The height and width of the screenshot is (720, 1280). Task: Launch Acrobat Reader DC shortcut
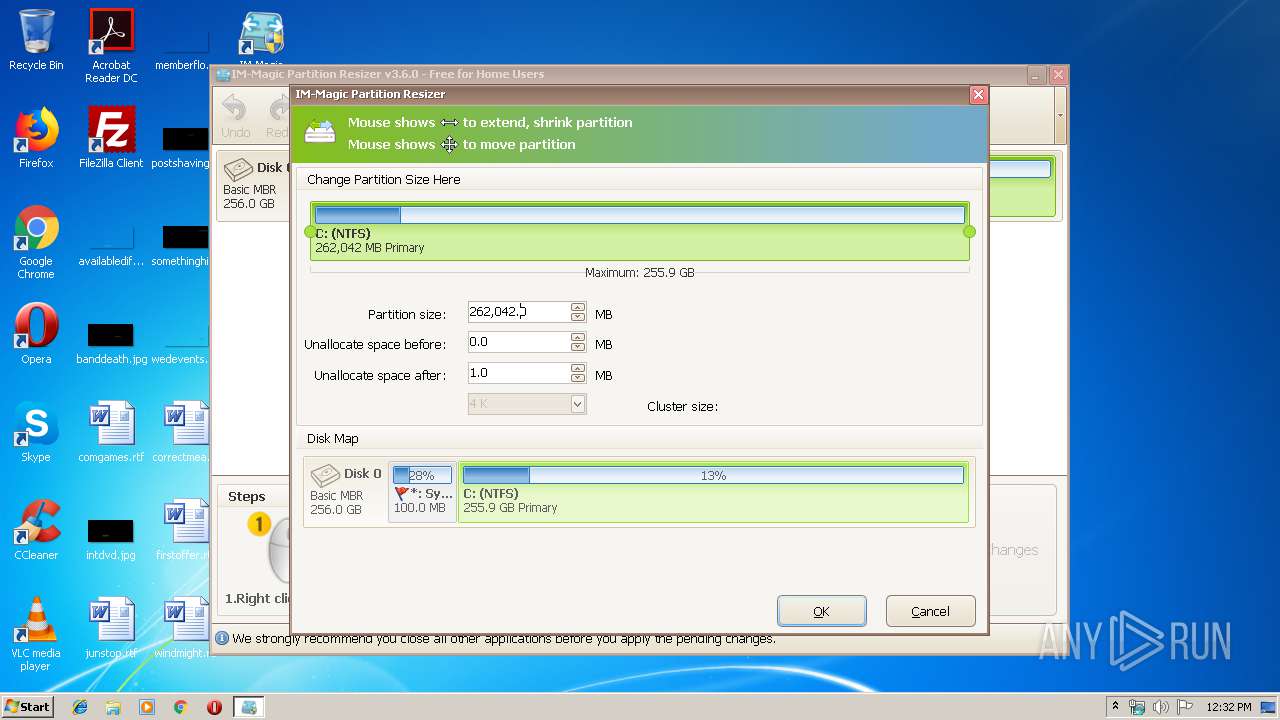tap(111, 46)
